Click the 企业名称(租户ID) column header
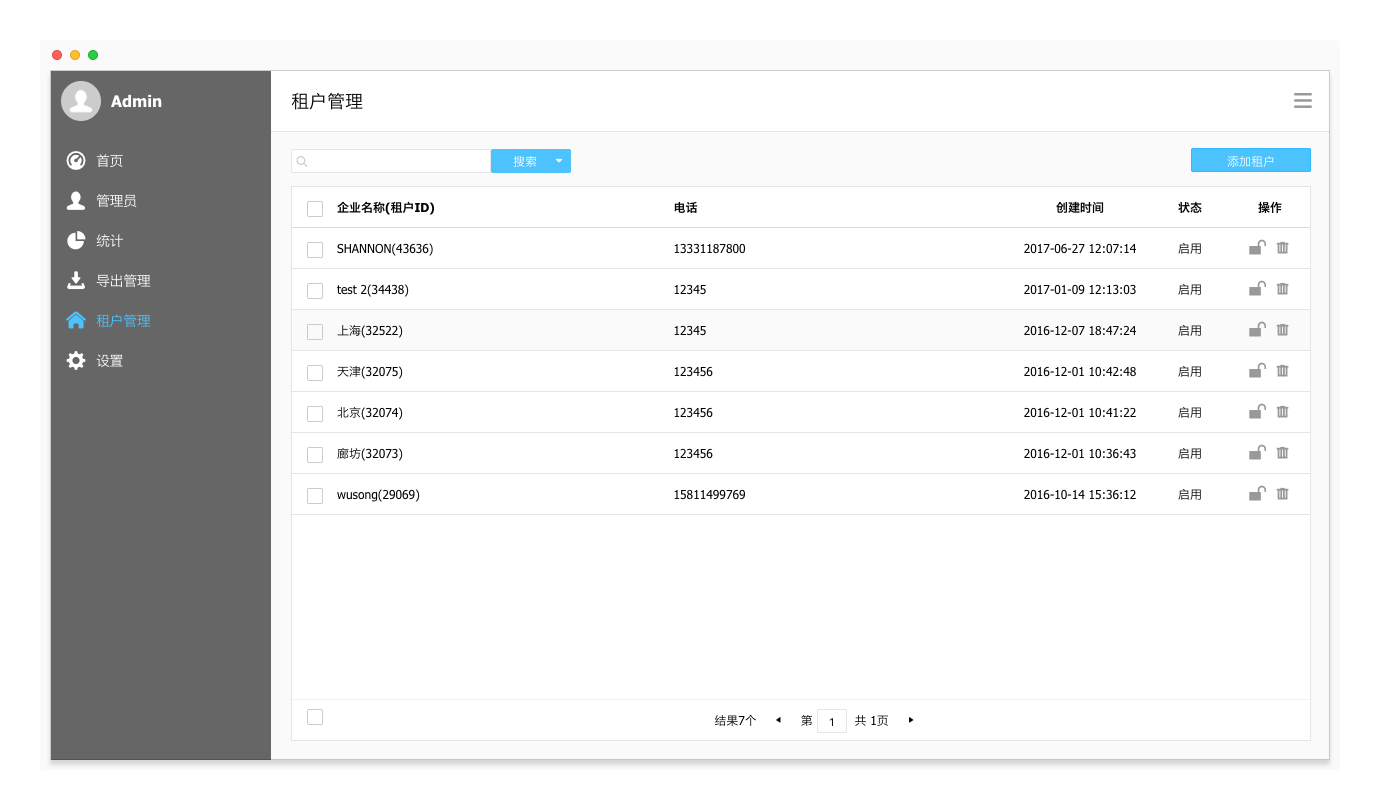Viewport: 1380px width, 810px height. click(386, 208)
